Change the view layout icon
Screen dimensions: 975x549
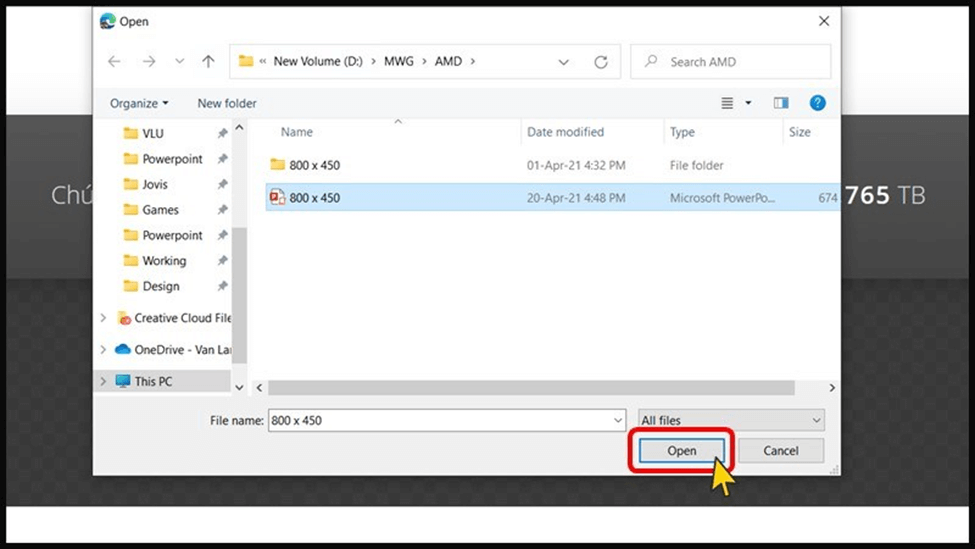[727, 103]
